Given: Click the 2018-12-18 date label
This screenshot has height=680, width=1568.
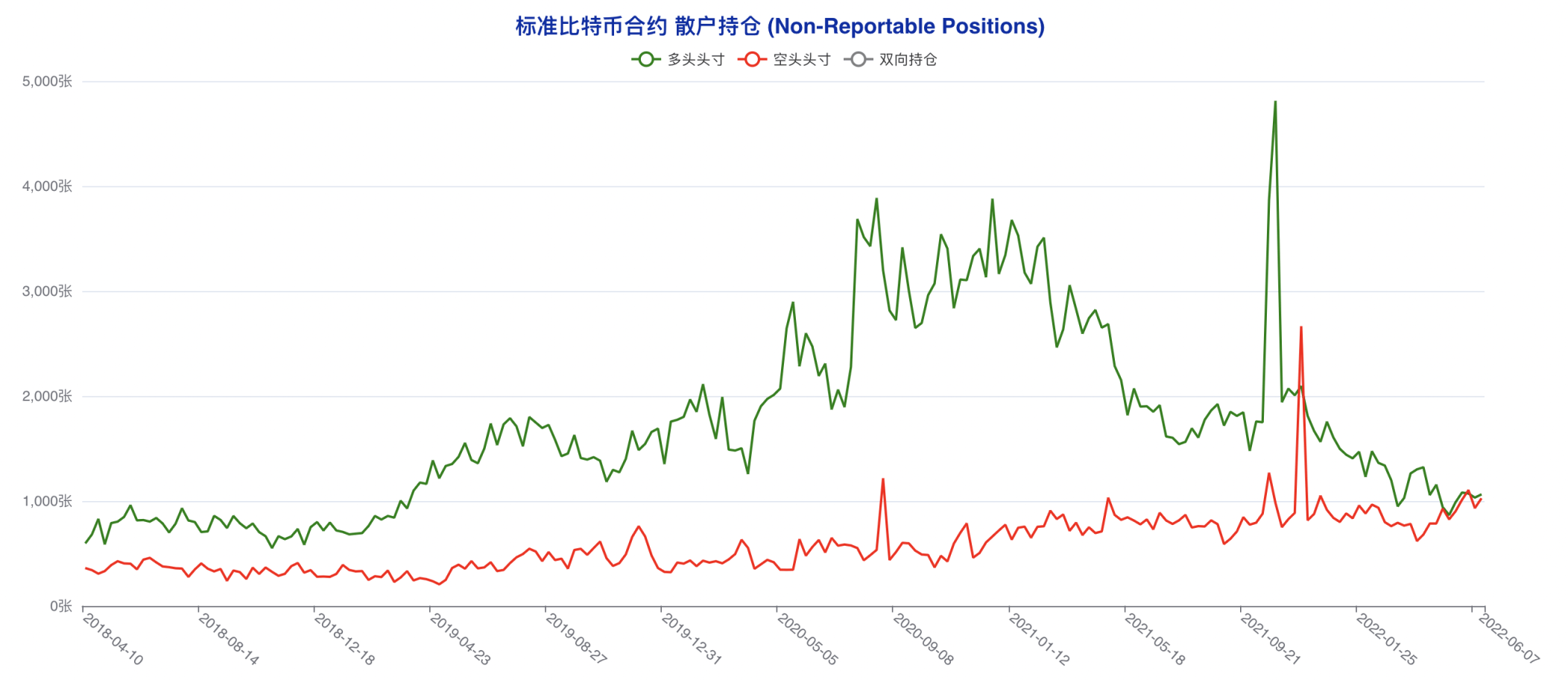Looking at the screenshot, I should [344, 639].
